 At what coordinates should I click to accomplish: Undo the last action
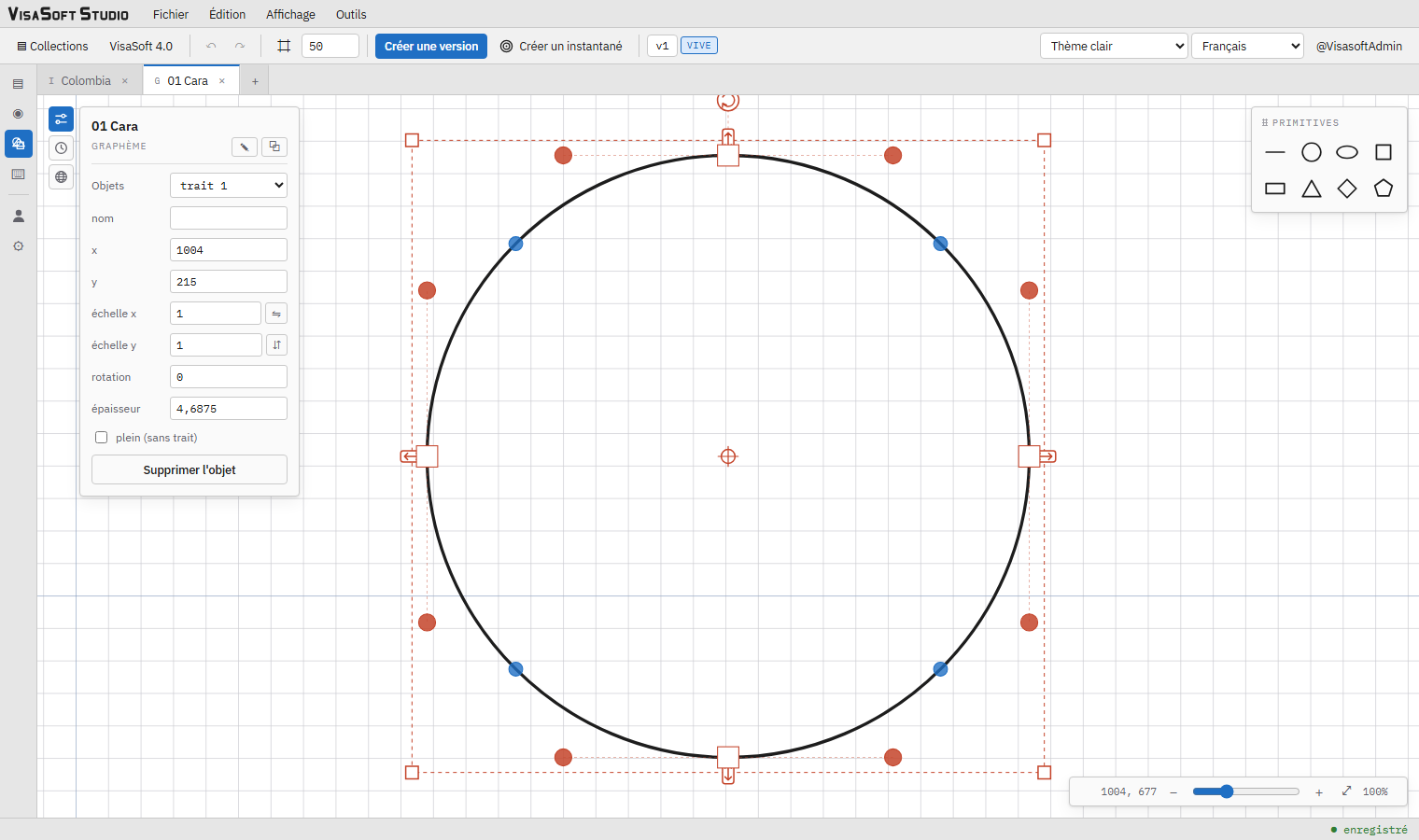pyautogui.click(x=211, y=46)
